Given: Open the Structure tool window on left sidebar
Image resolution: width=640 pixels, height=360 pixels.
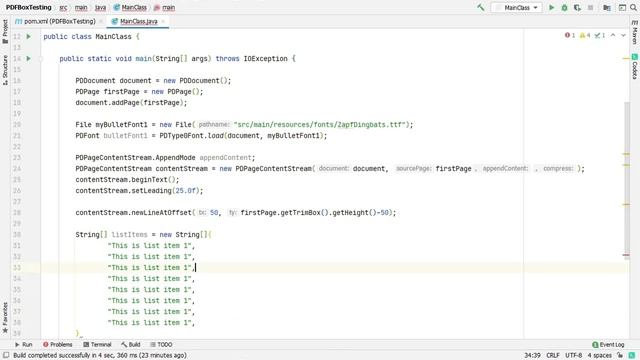Looking at the screenshot, I should (5, 70).
